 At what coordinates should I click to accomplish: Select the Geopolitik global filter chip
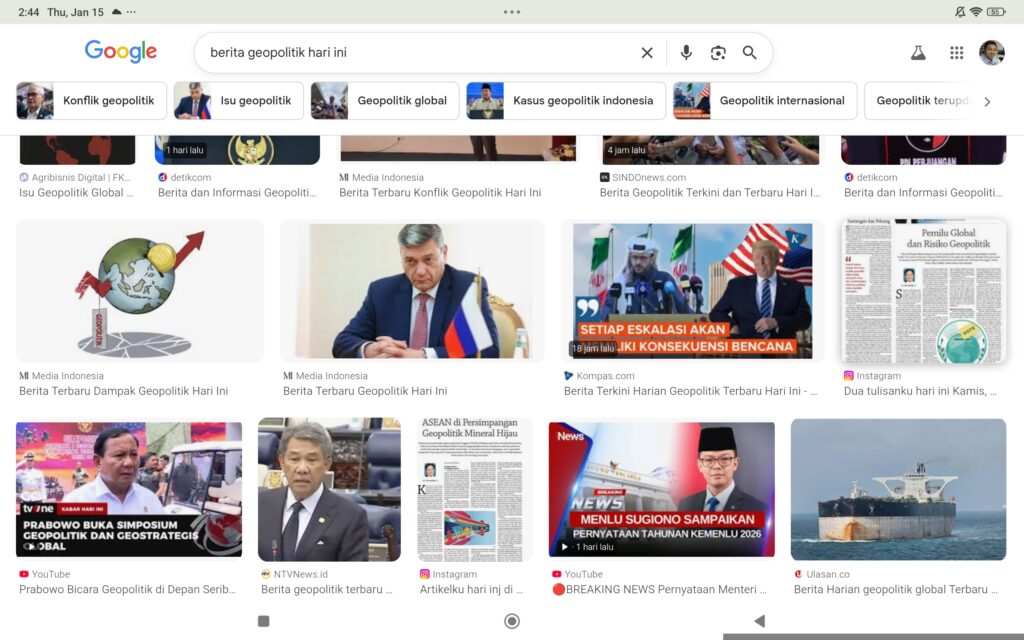point(385,101)
